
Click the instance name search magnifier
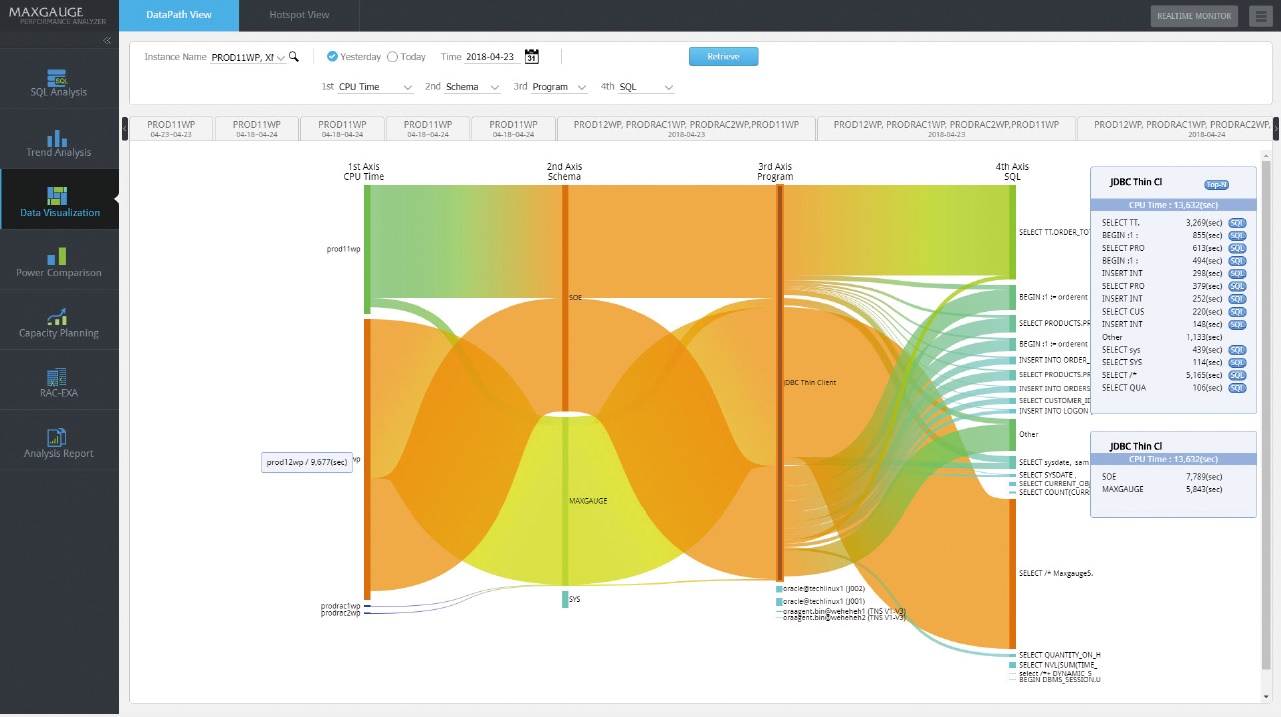[294, 57]
